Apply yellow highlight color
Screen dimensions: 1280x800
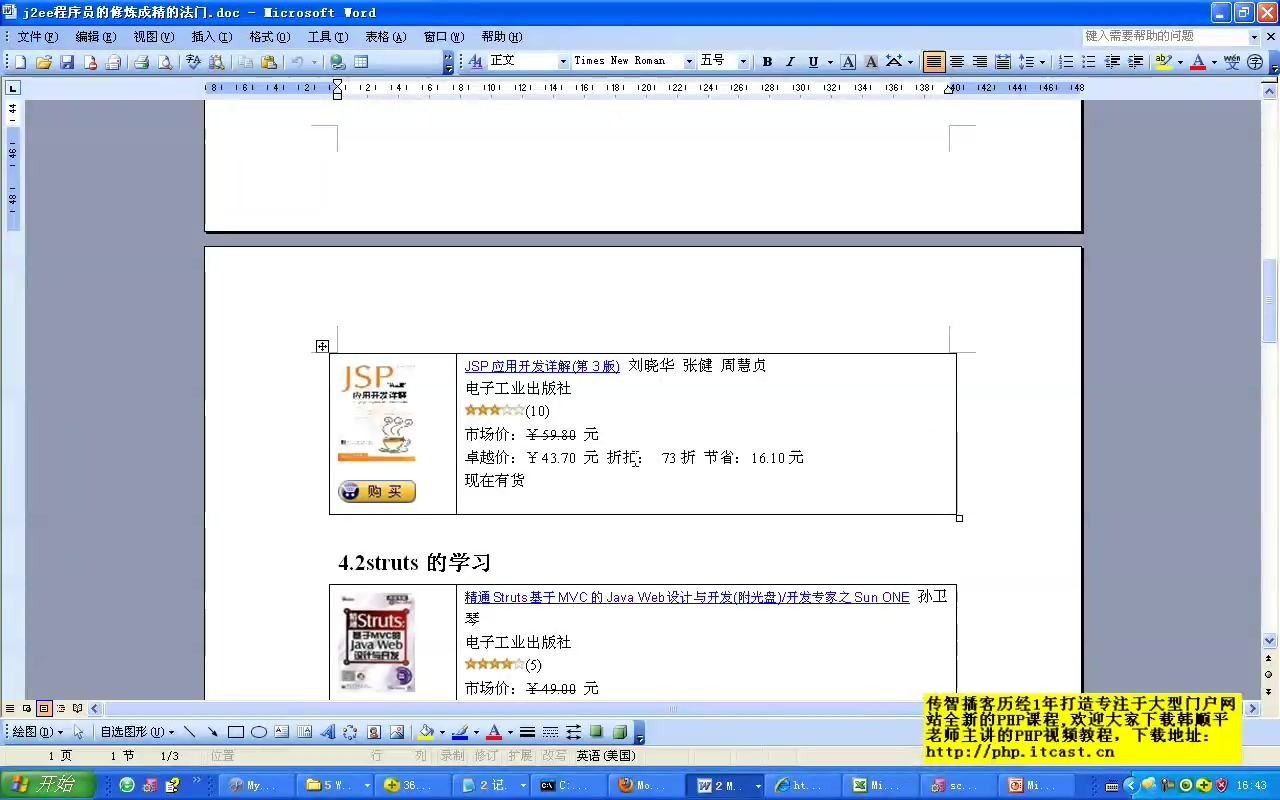(1163, 62)
